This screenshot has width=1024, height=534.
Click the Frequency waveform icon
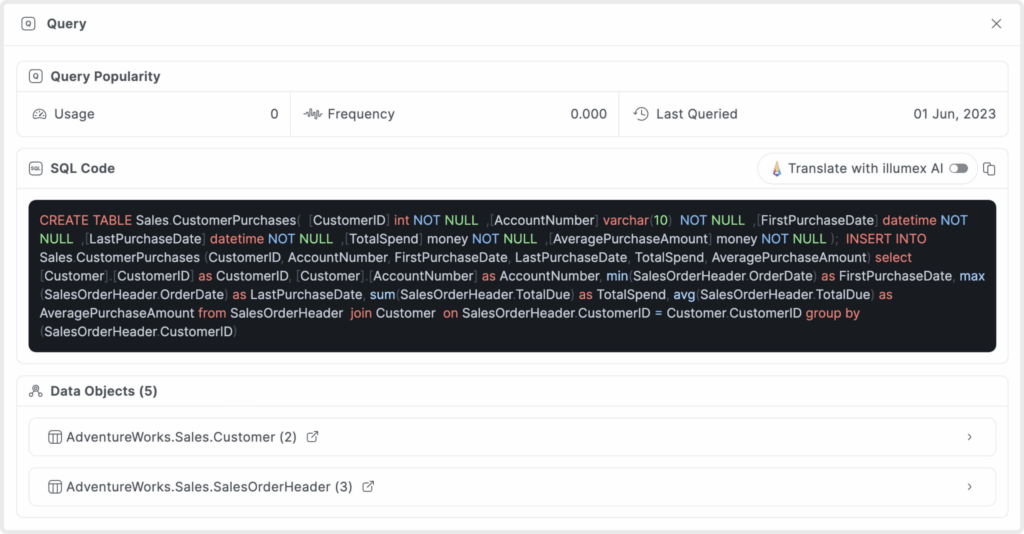click(x=313, y=114)
